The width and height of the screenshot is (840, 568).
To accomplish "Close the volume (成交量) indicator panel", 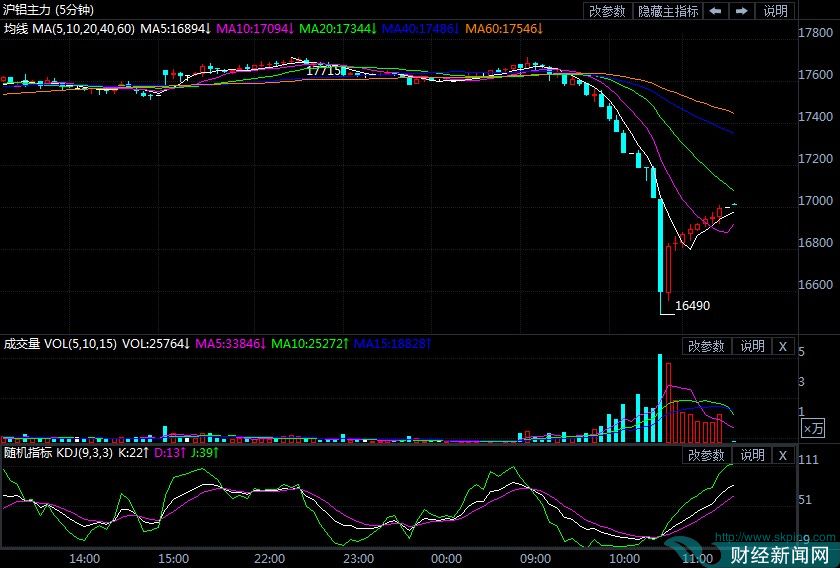I will tap(783, 346).
